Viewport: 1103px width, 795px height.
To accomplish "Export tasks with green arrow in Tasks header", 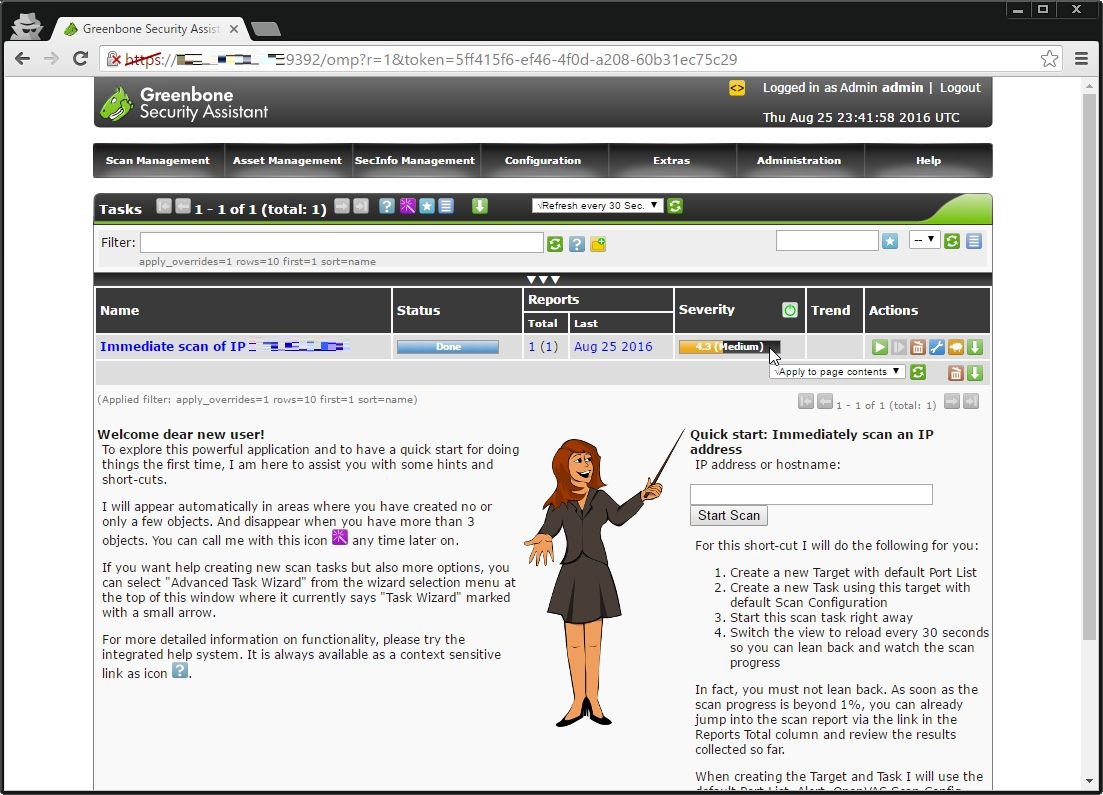I will pos(480,206).
